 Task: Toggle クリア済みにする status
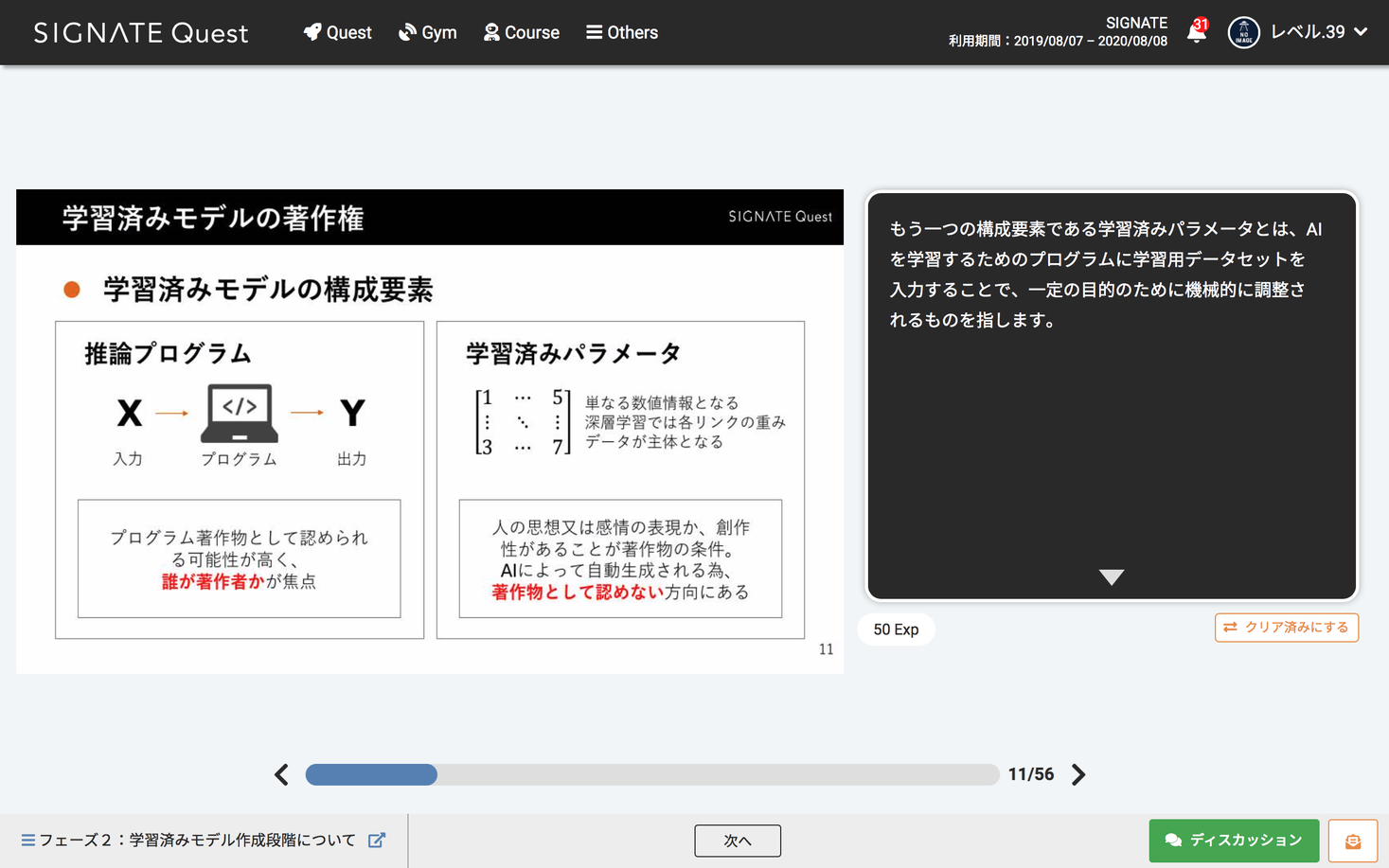coord(1286,628)
